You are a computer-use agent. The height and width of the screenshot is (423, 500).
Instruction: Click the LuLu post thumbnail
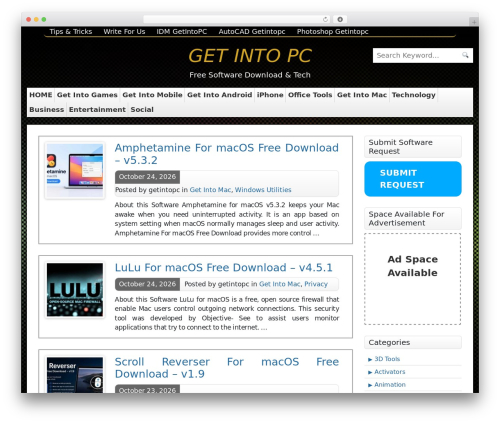pos(75,290)
